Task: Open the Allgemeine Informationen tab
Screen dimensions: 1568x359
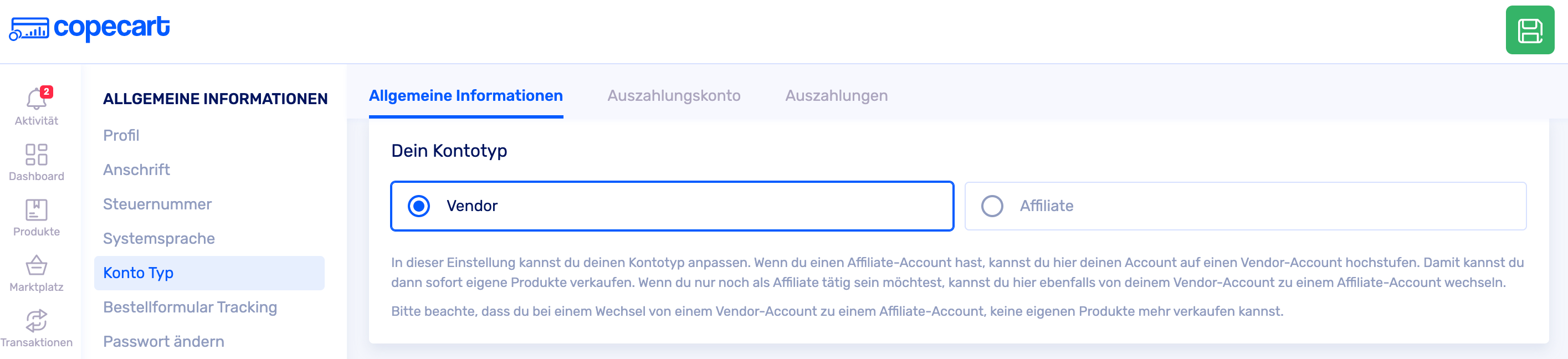Action: [x=465, y=95]
